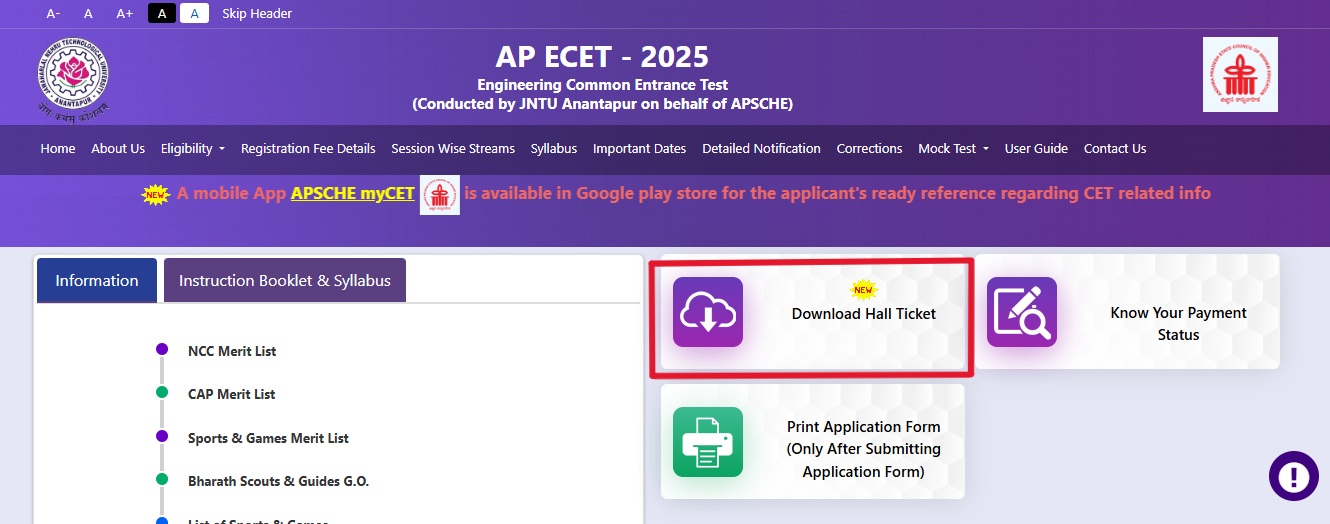1330x524 pixels.
Task: Click the Download Hall Ticket text
Action: point(864,313)
